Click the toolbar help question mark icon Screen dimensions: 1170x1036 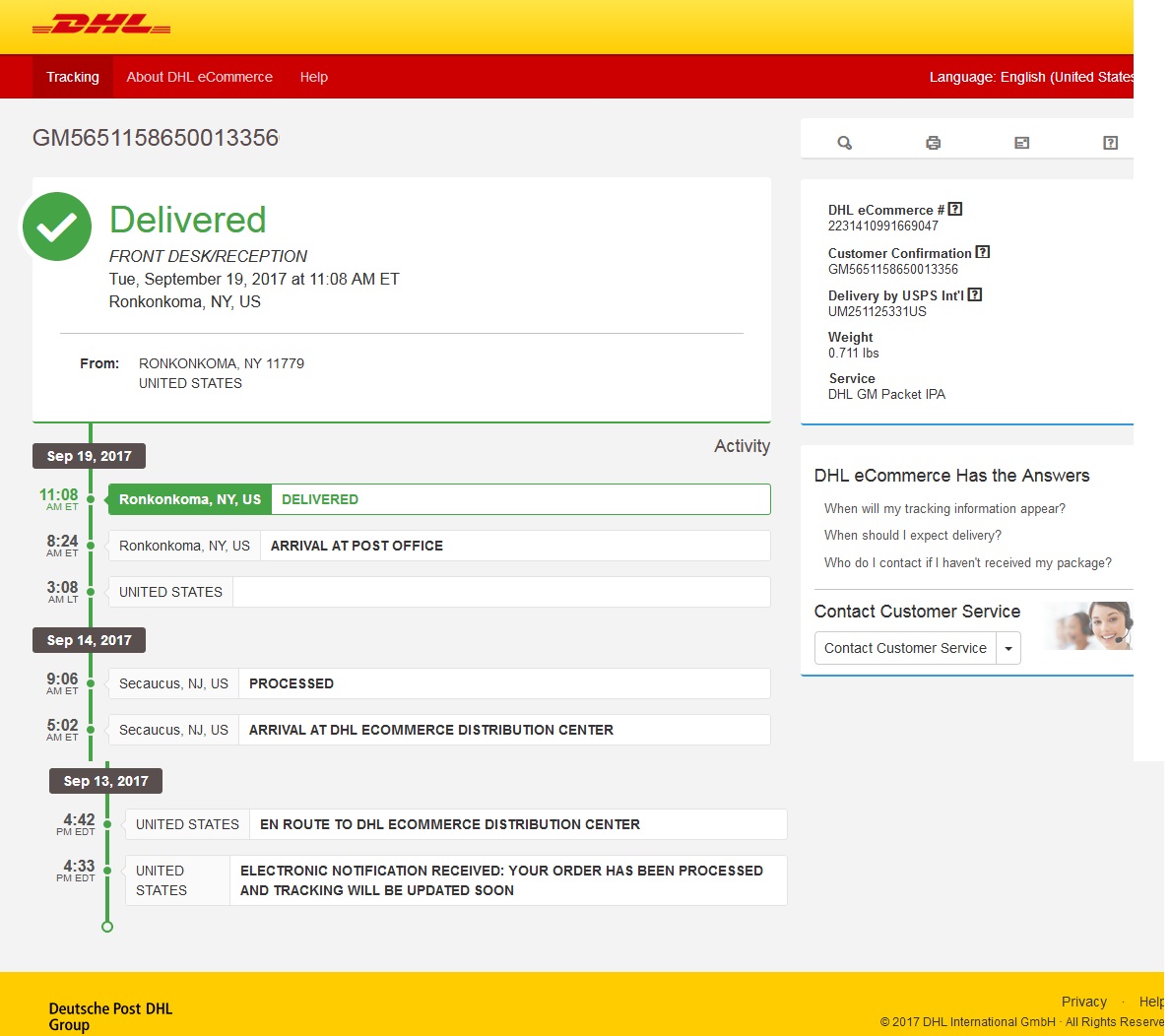1110,143
